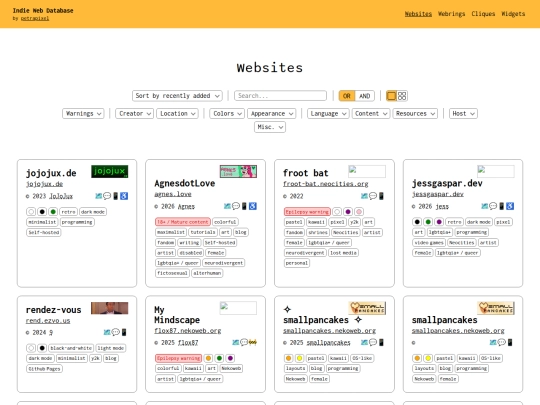Open the Sort by recently added dropdown
This screenshot has width=540, height=405.
point(177,96)
